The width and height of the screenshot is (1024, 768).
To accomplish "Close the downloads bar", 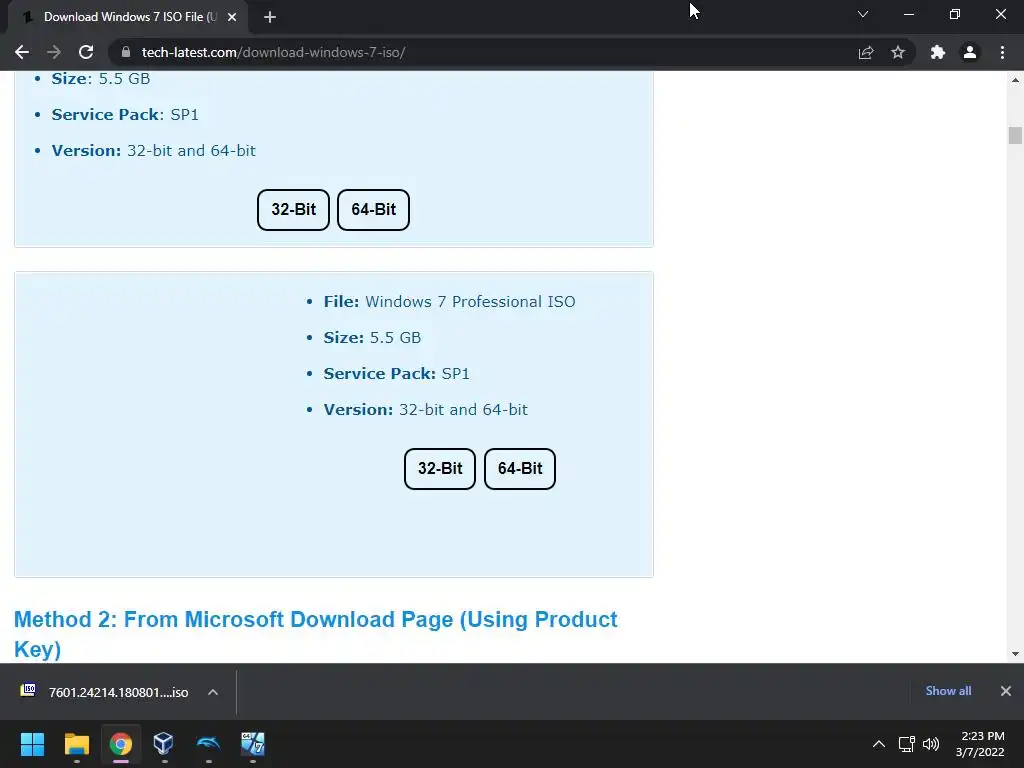I will [1006, 691].
